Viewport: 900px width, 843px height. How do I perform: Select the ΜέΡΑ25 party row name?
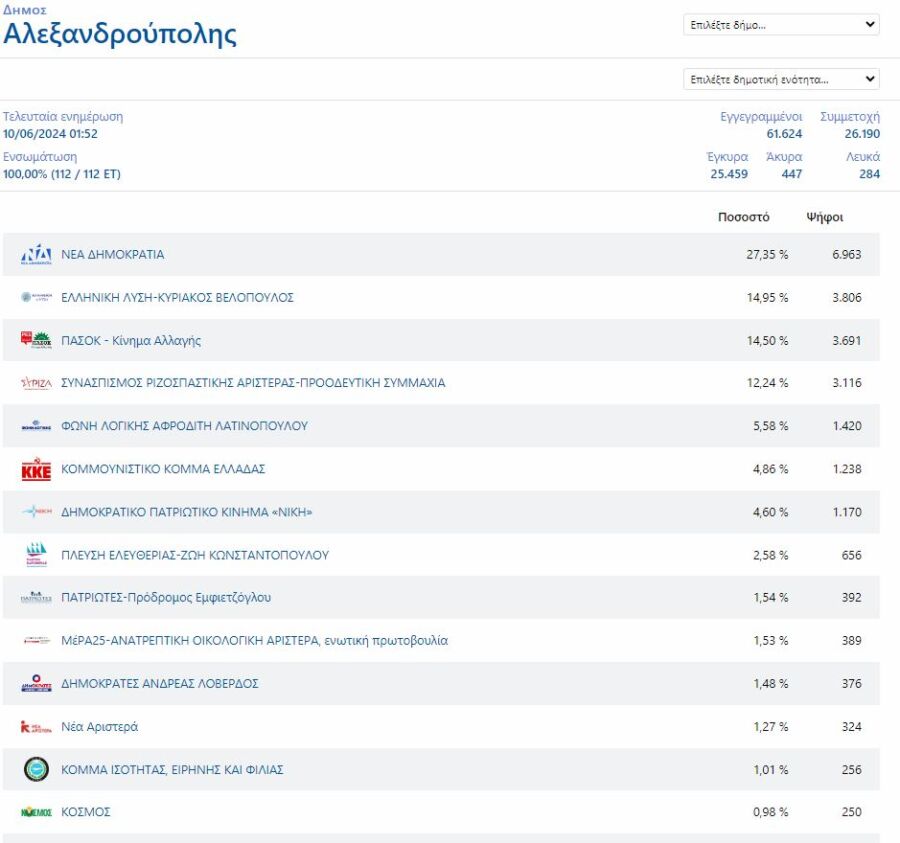point(254,641)
